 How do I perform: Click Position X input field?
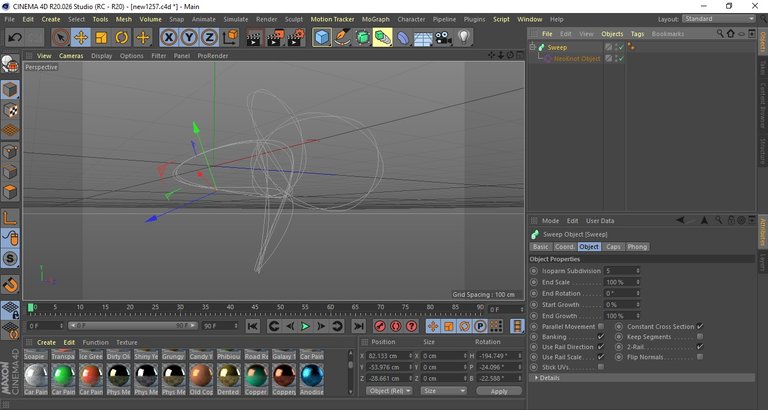389,356
